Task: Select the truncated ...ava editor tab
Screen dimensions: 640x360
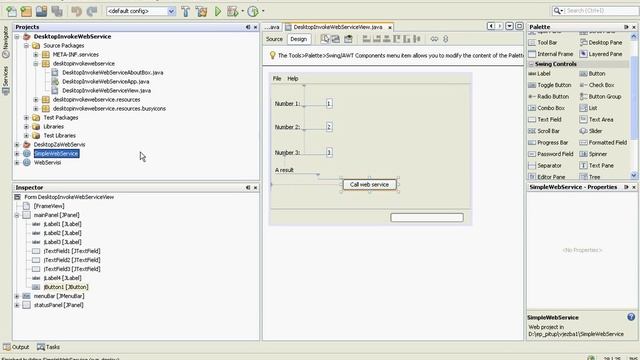Action: [272, 27]
